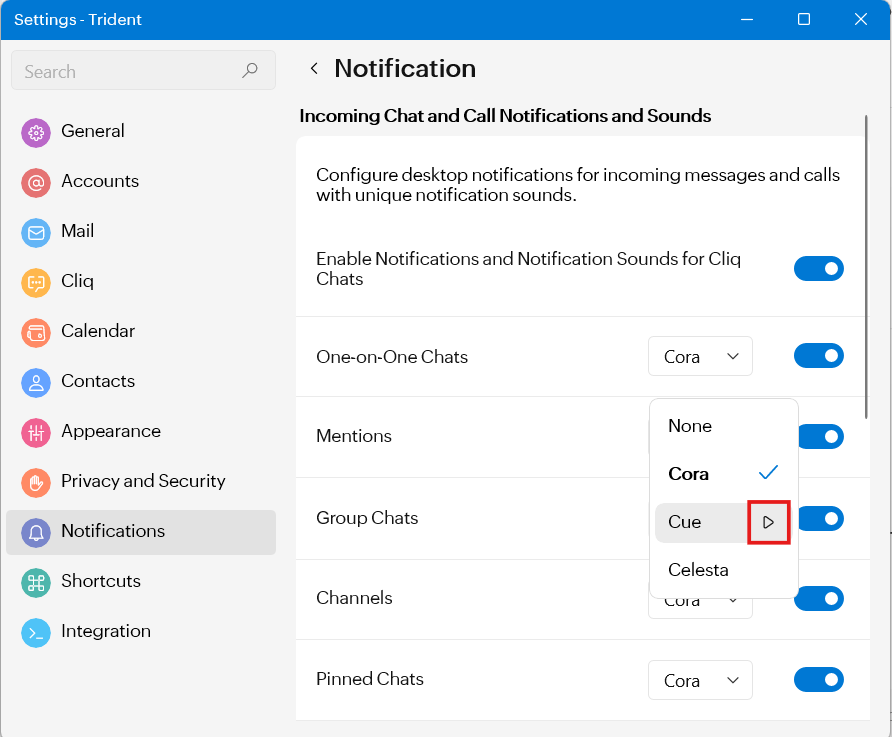Turn off One-on-One Chats toggle
This screenshot has width=892, height=737.
[x=818, y=356]
